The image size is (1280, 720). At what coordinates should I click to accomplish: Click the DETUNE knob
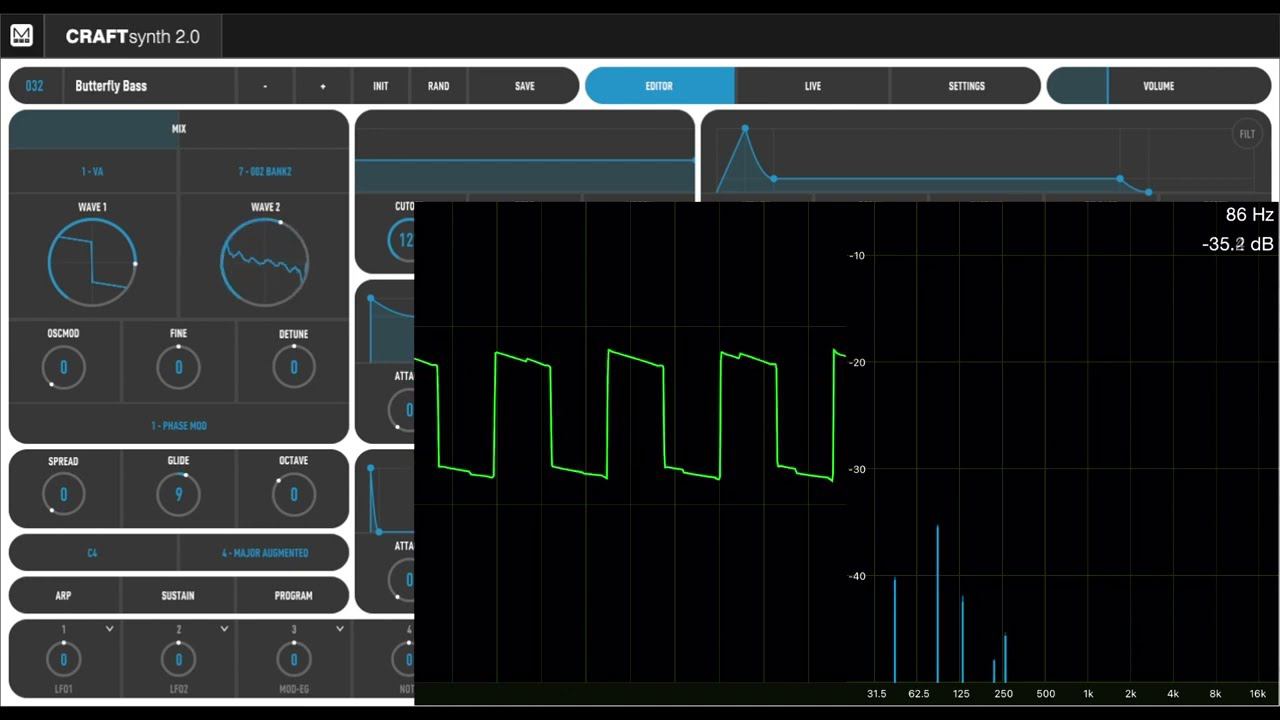294,367
